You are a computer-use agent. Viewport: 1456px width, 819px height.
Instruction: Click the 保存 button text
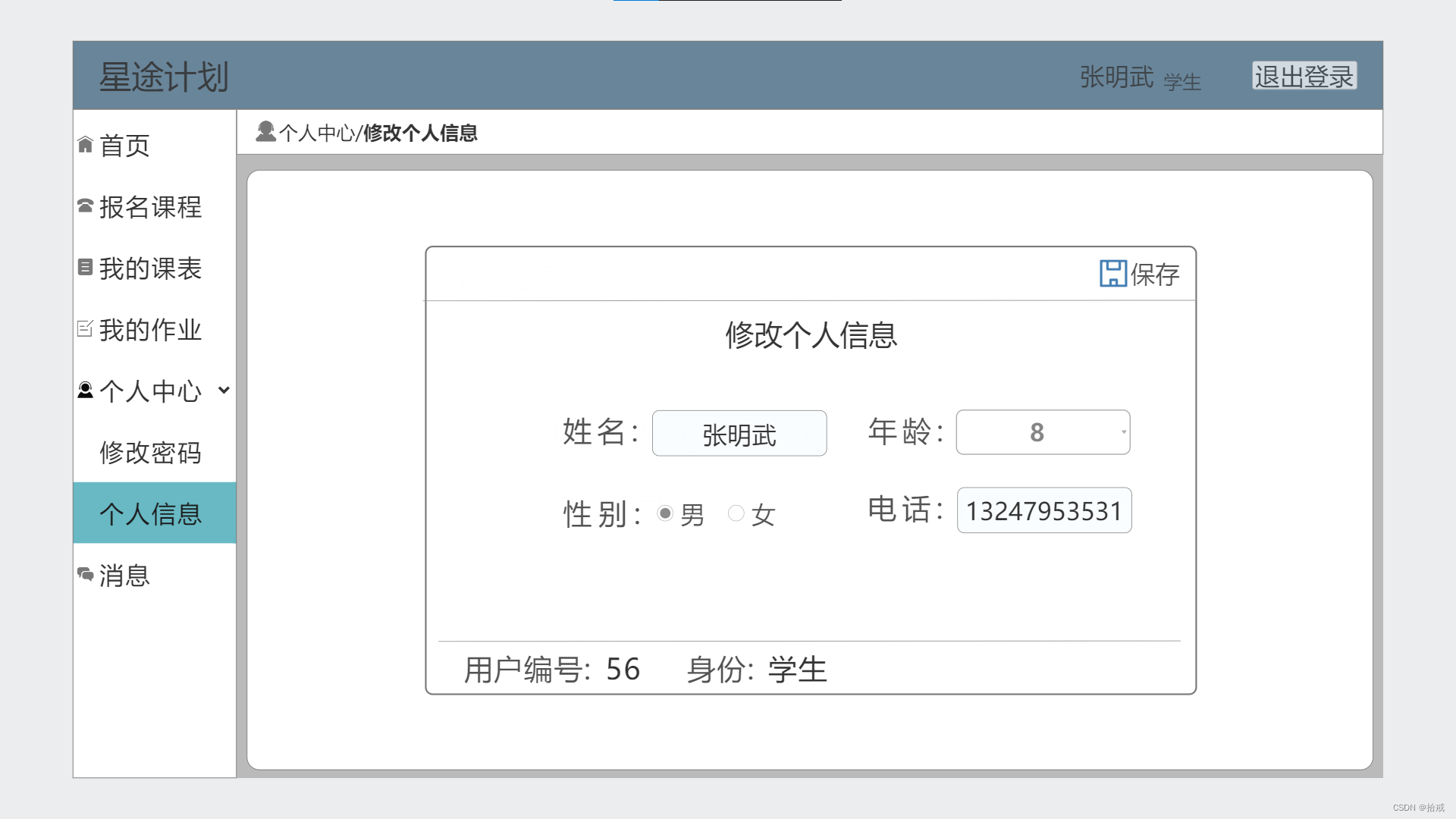pyautogui.click(x=1155, y=275)
